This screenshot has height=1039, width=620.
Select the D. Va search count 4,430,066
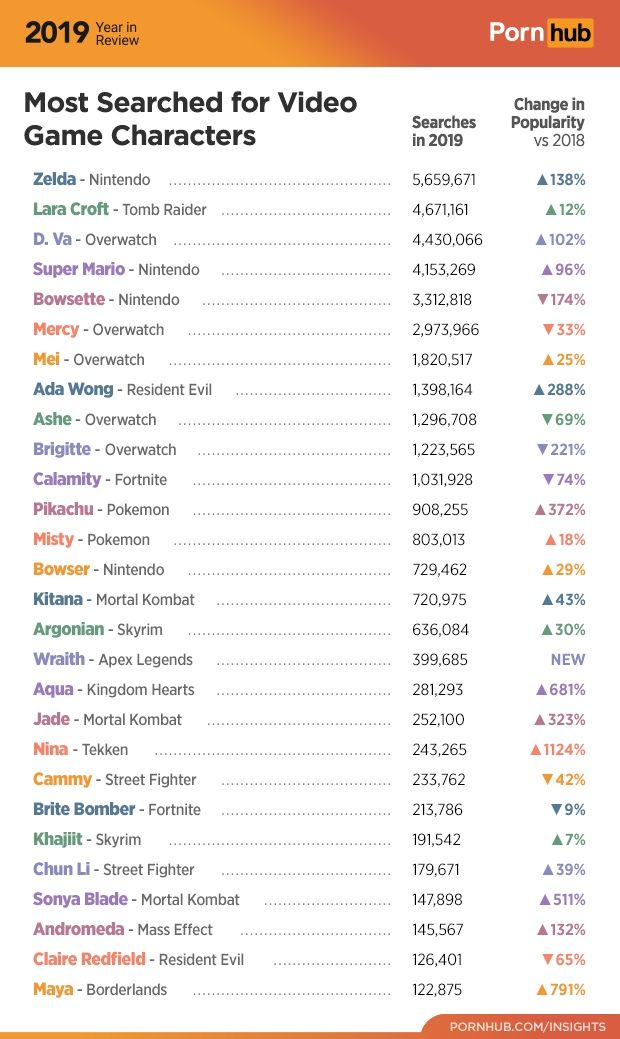[447, 240]
